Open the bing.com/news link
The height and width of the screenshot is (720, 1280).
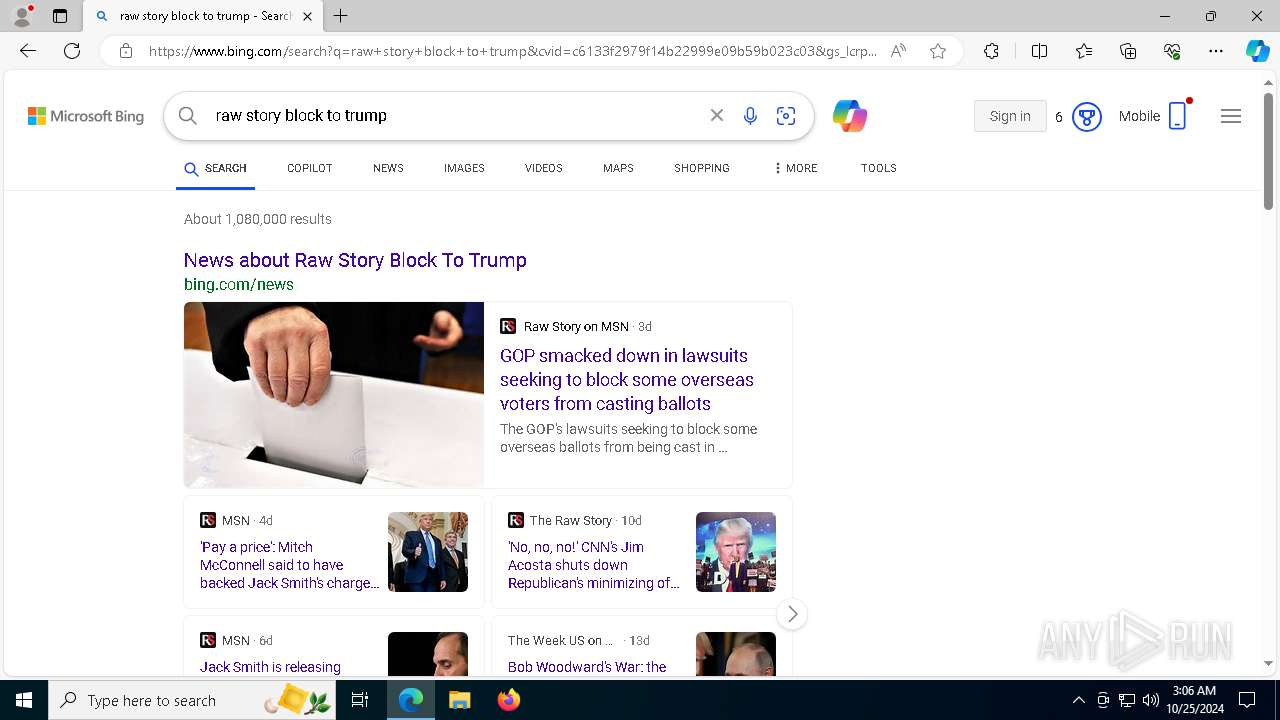point(239,285)
